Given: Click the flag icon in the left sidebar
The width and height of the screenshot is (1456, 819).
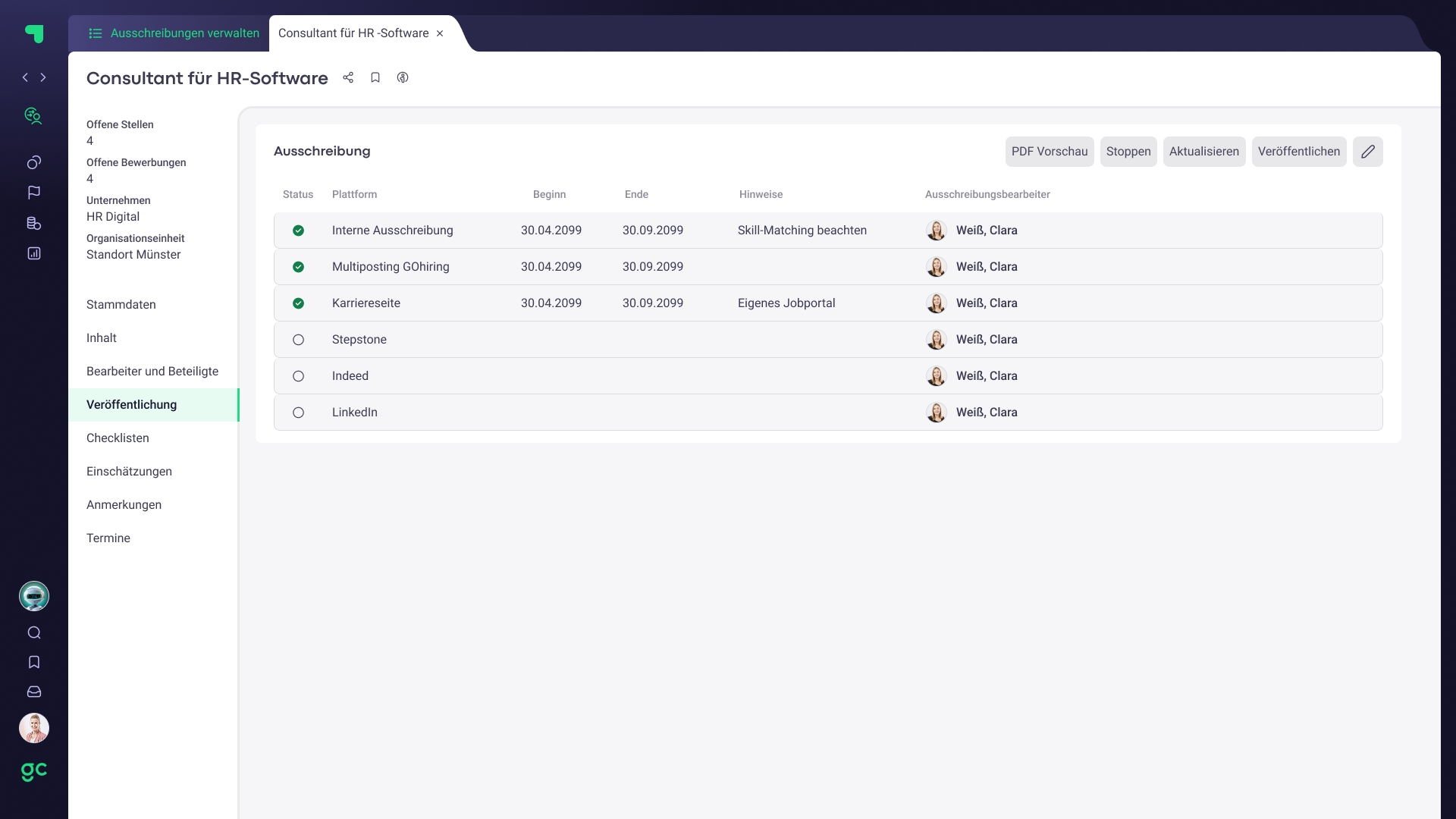Looking at the screenshot, I should (x=34, y=193).
